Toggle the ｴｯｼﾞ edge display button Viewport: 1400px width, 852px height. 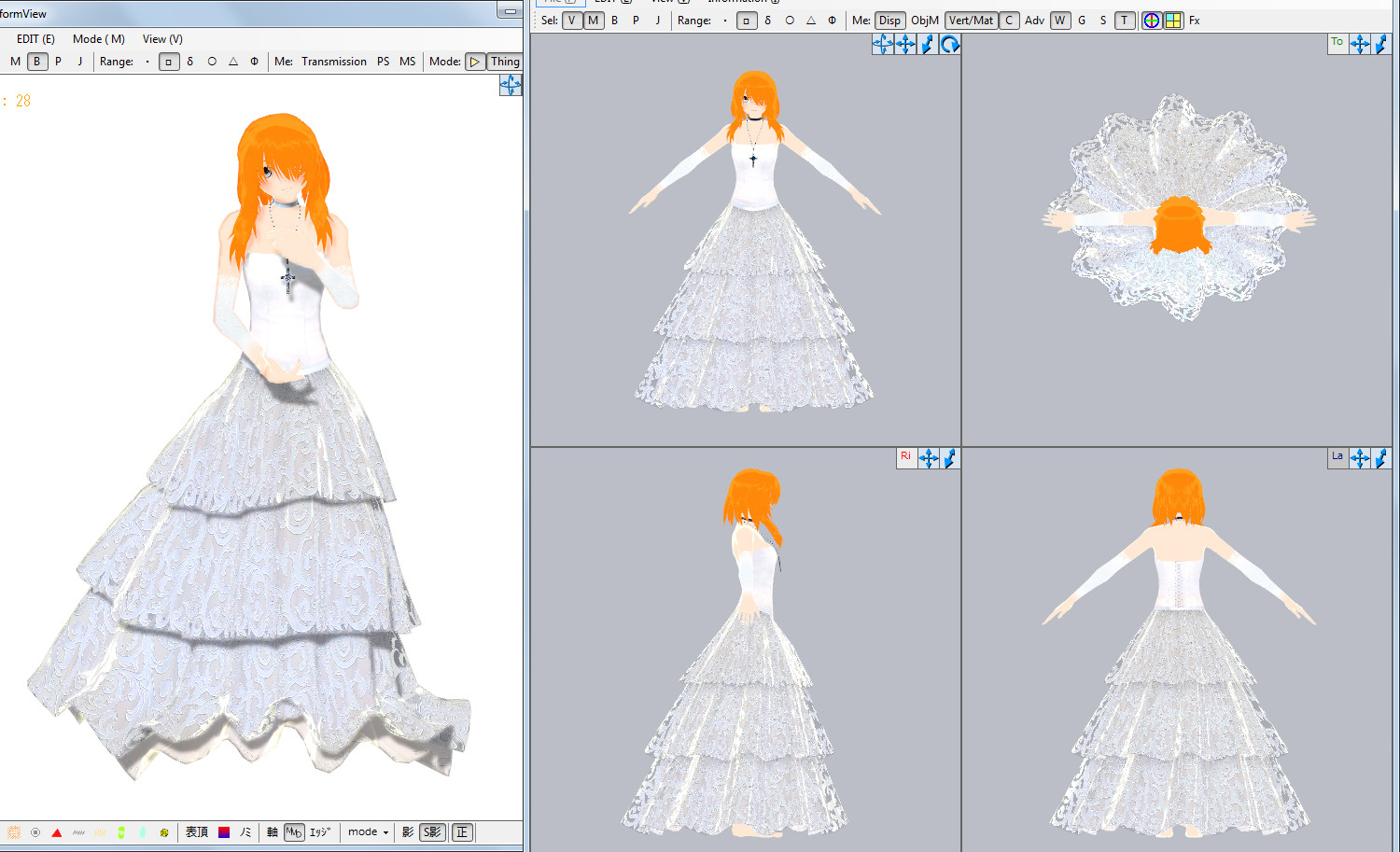coord(319,832)
